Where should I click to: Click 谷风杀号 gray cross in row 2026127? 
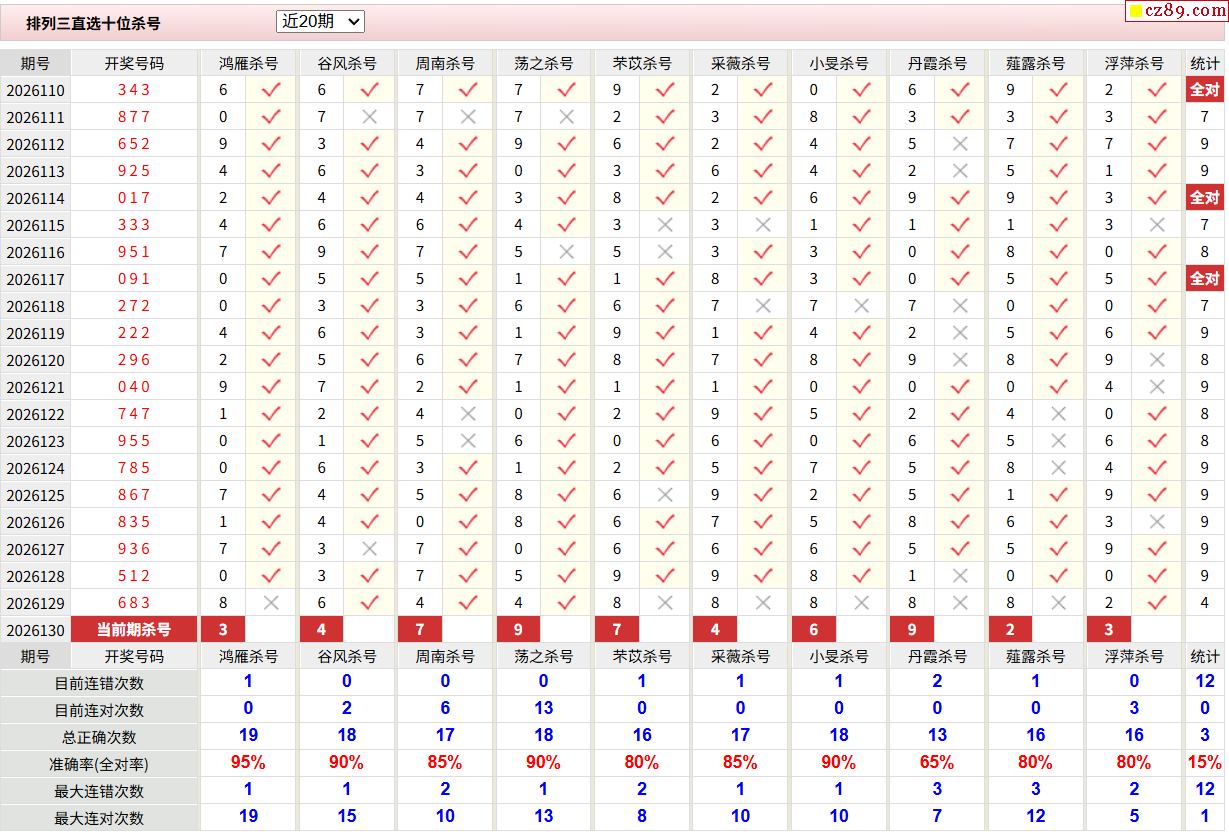369,549
